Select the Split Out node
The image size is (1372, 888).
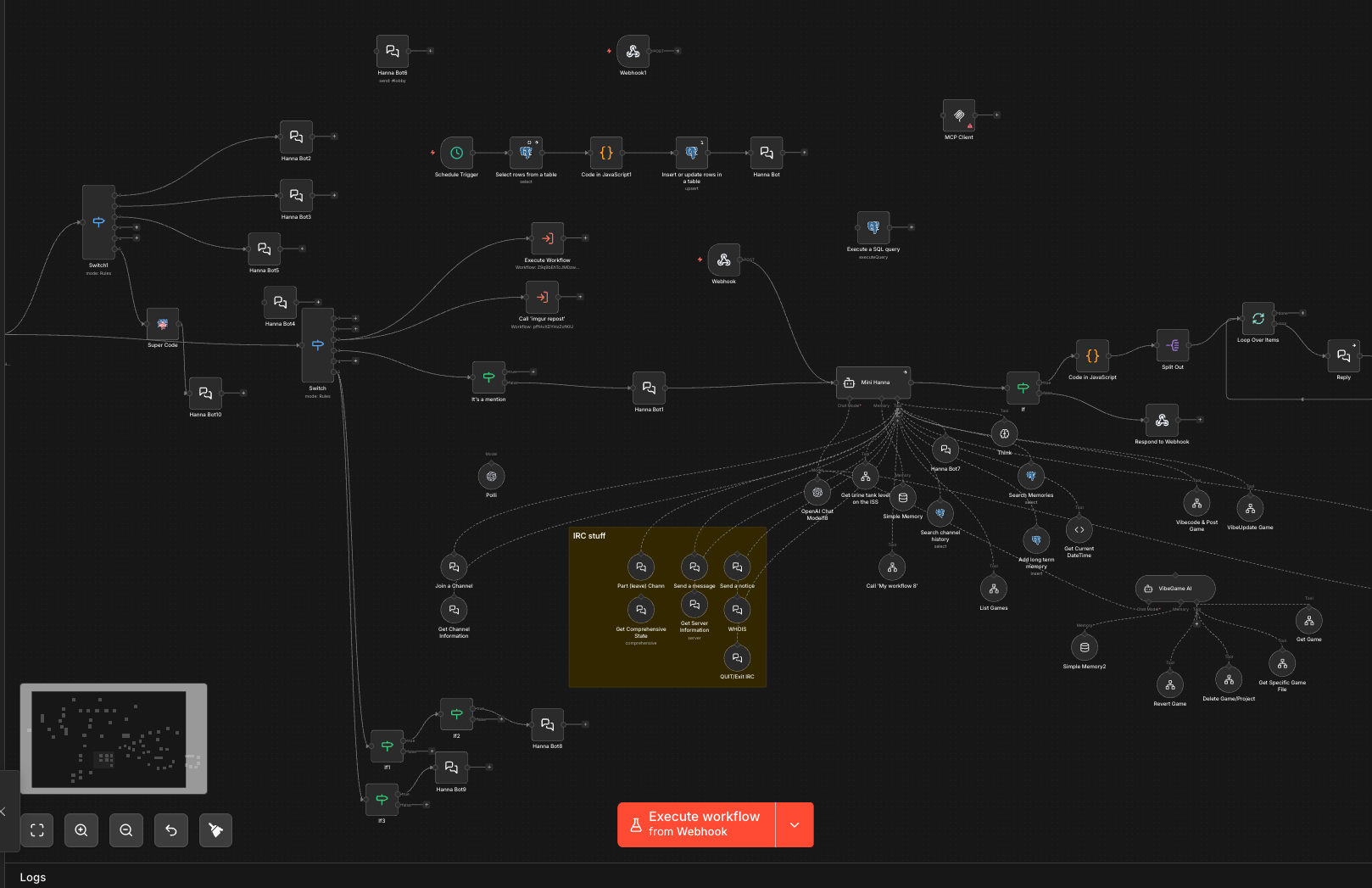coord(1173,345)
